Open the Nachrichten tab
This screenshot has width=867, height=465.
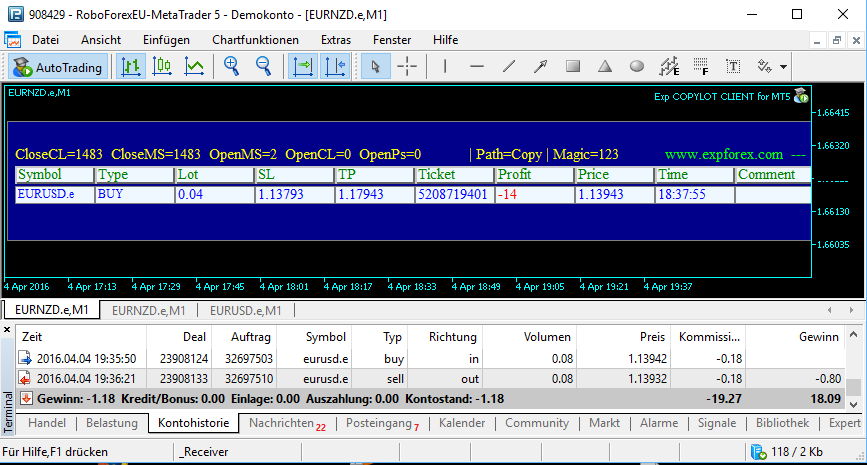click(287, 423)
